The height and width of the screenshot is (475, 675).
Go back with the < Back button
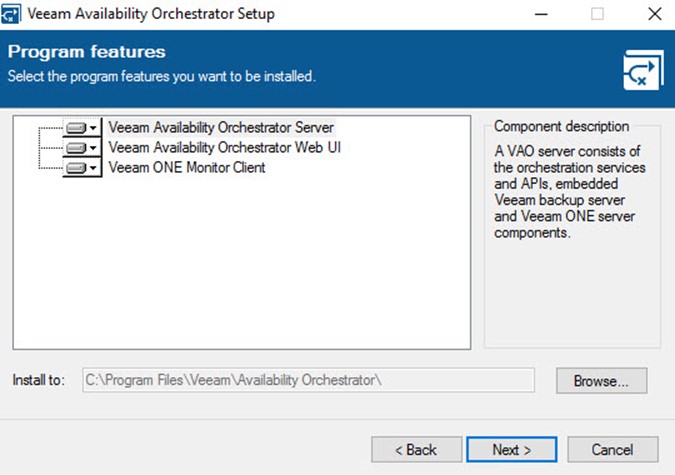(416, 450)
